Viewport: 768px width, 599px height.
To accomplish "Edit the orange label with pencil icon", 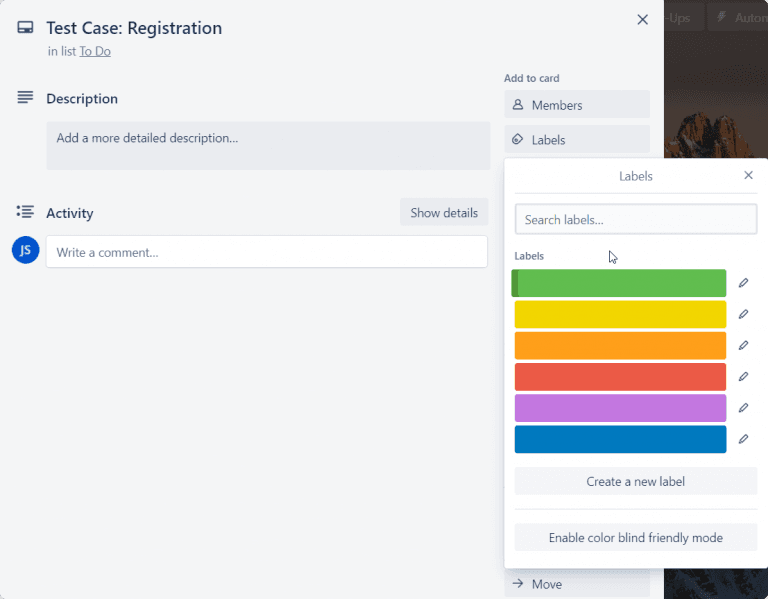I will 743,345.
